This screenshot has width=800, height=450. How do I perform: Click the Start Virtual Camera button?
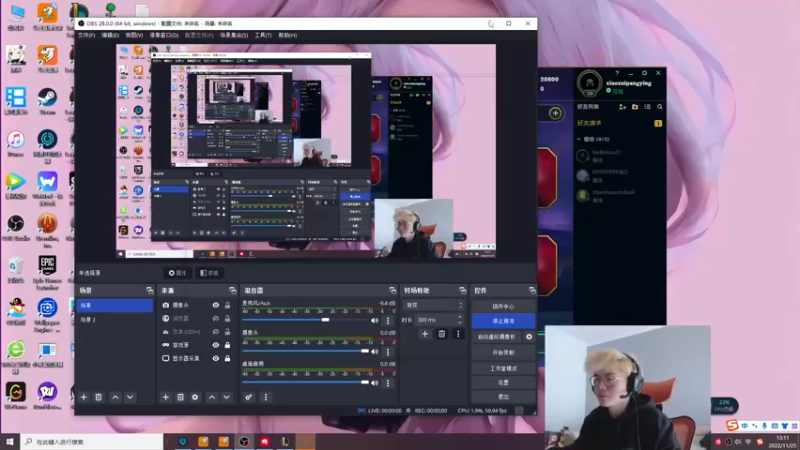(x=497, y=337)
